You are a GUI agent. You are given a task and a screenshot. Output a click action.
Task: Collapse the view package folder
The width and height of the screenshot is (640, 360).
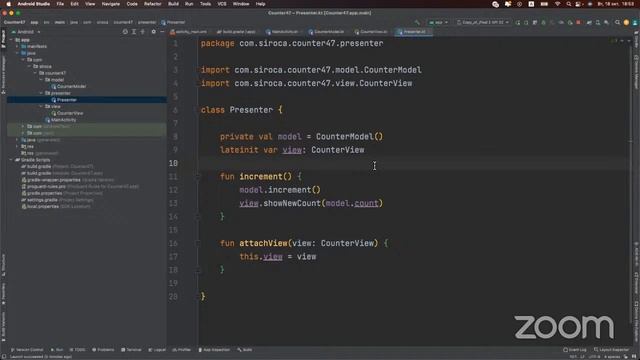point(41,107)
